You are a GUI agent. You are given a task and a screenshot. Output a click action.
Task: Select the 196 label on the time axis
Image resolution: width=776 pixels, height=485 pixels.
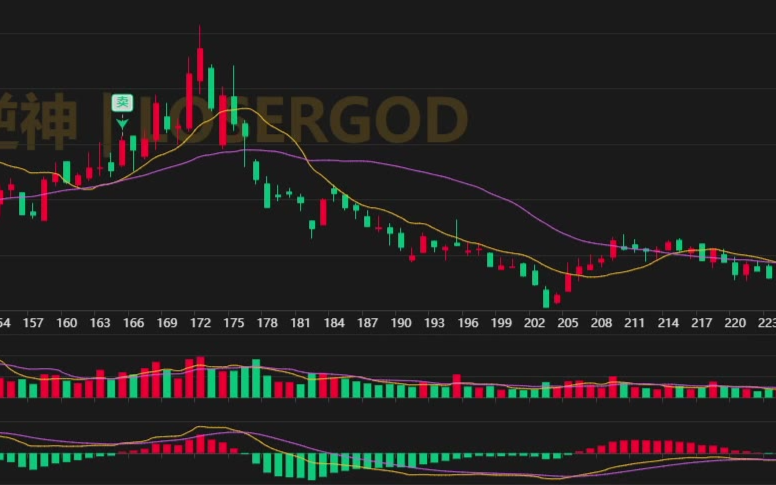coord(468,323)
